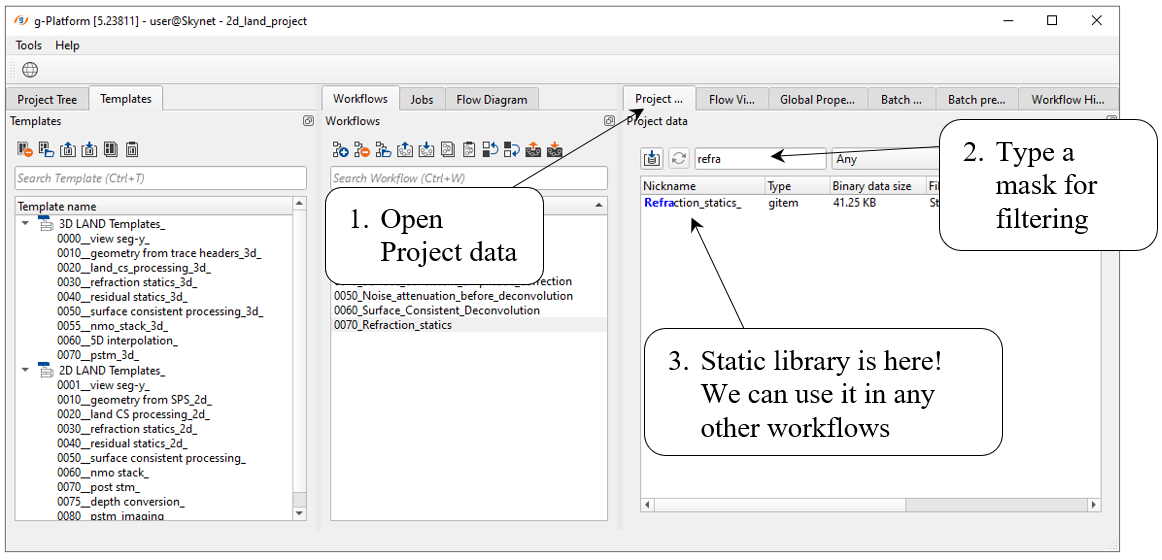The height and width of the screenshot is (560, 1162).
Task: Collapse the 3D LAND Templates tree node
Action: coord(24,224)
